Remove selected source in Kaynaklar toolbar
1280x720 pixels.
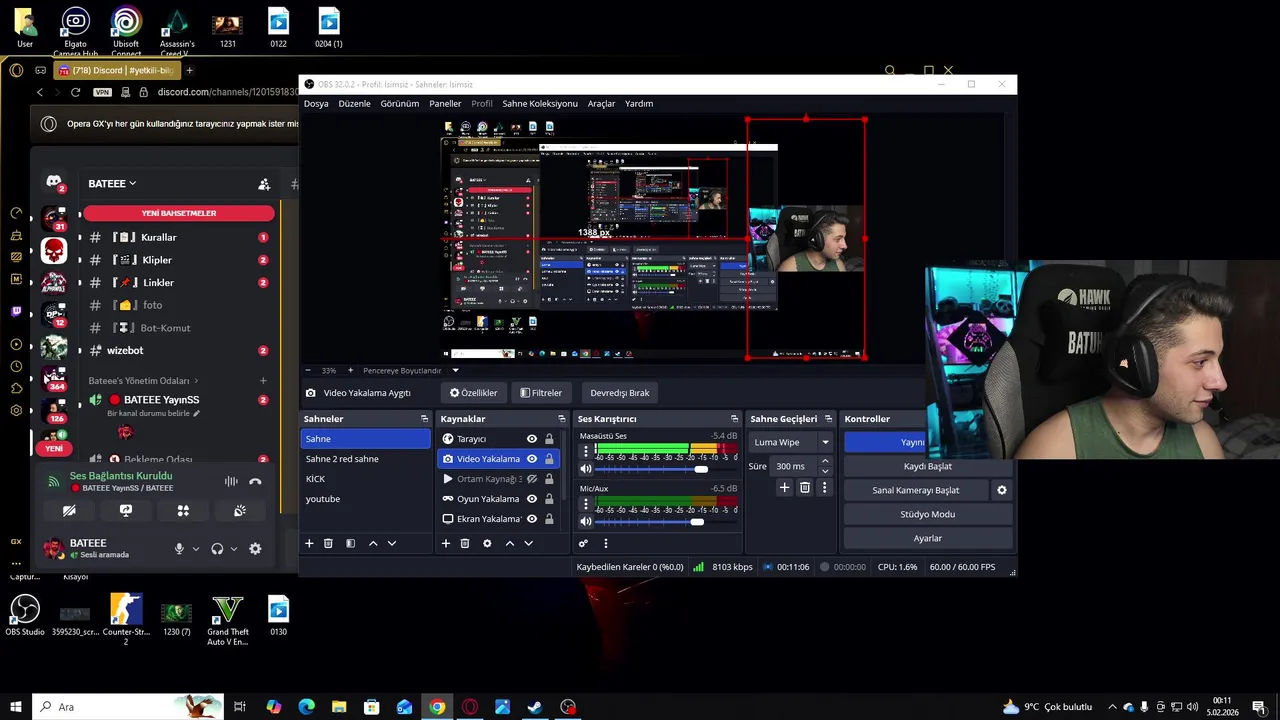[x=465, y=543]
